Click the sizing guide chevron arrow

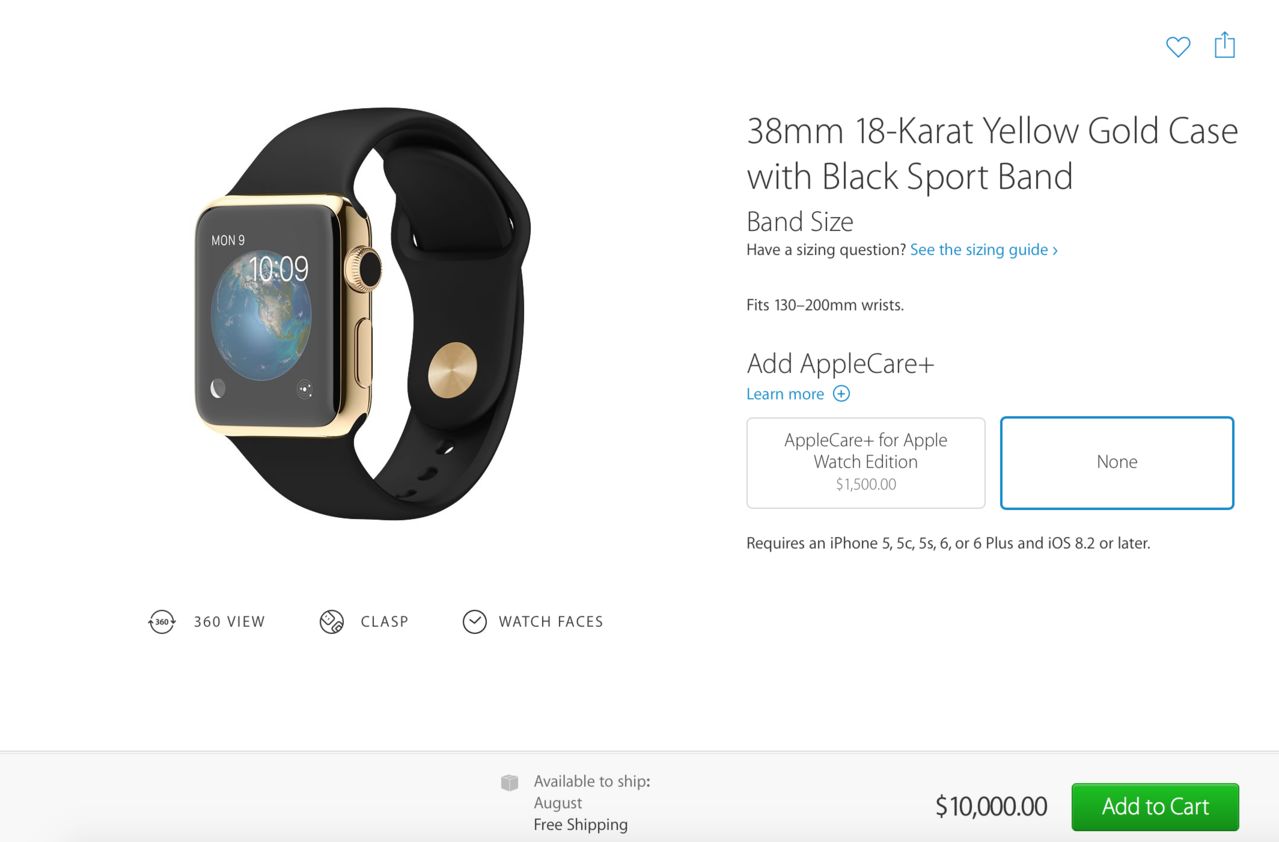tap(1055, 250)
